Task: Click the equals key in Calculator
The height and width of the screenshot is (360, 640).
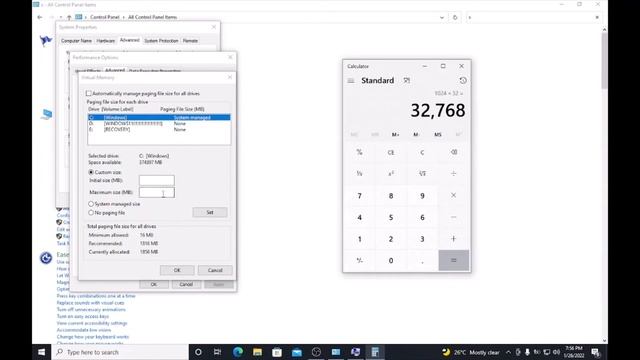Action: tap(453, 260)
